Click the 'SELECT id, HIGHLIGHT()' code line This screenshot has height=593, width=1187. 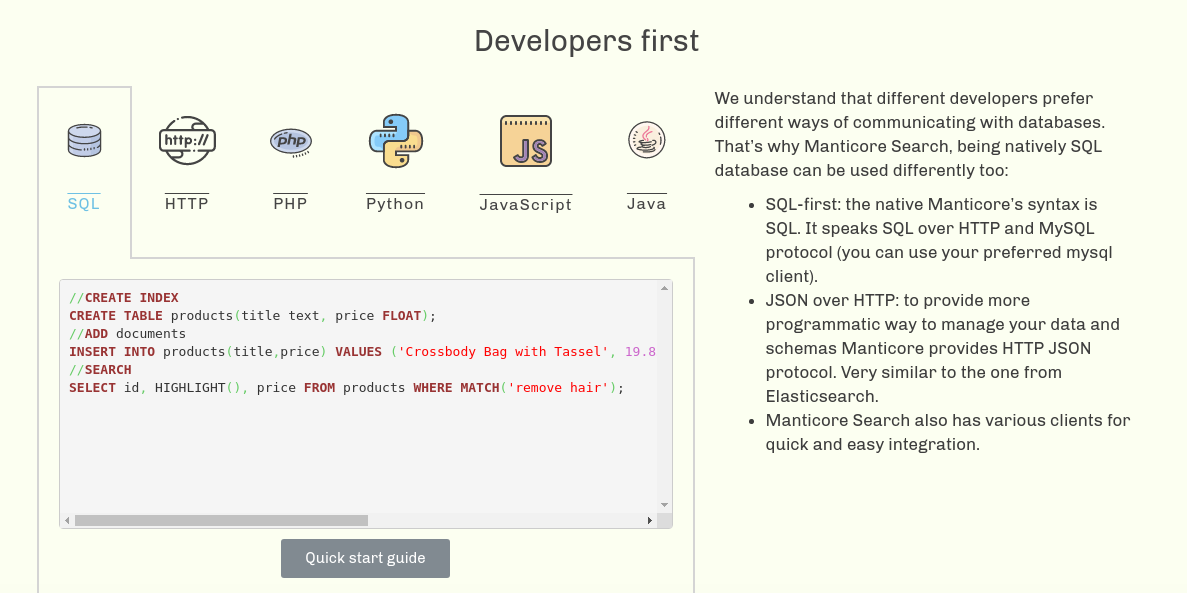[x=347, y=388]
